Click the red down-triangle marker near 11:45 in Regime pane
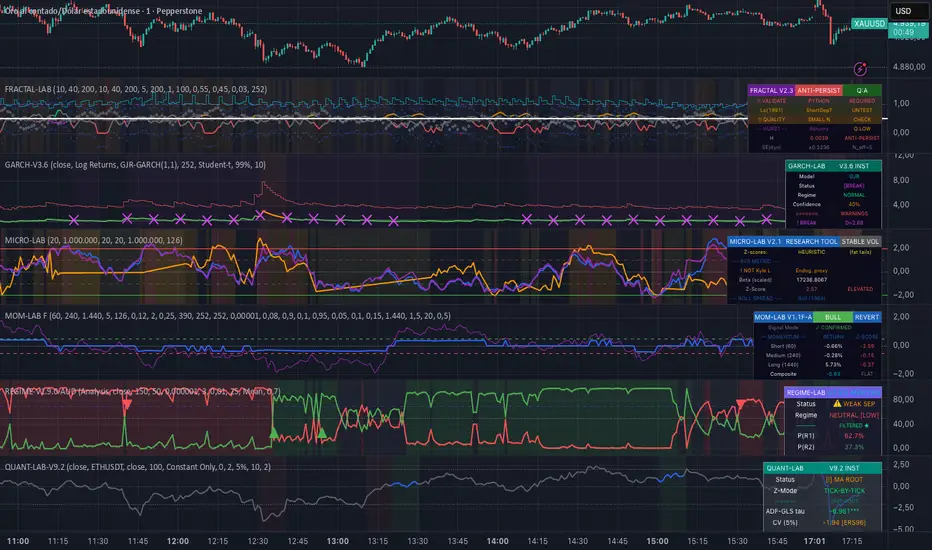The image size is (932, 550). click(x=127, y=406)
